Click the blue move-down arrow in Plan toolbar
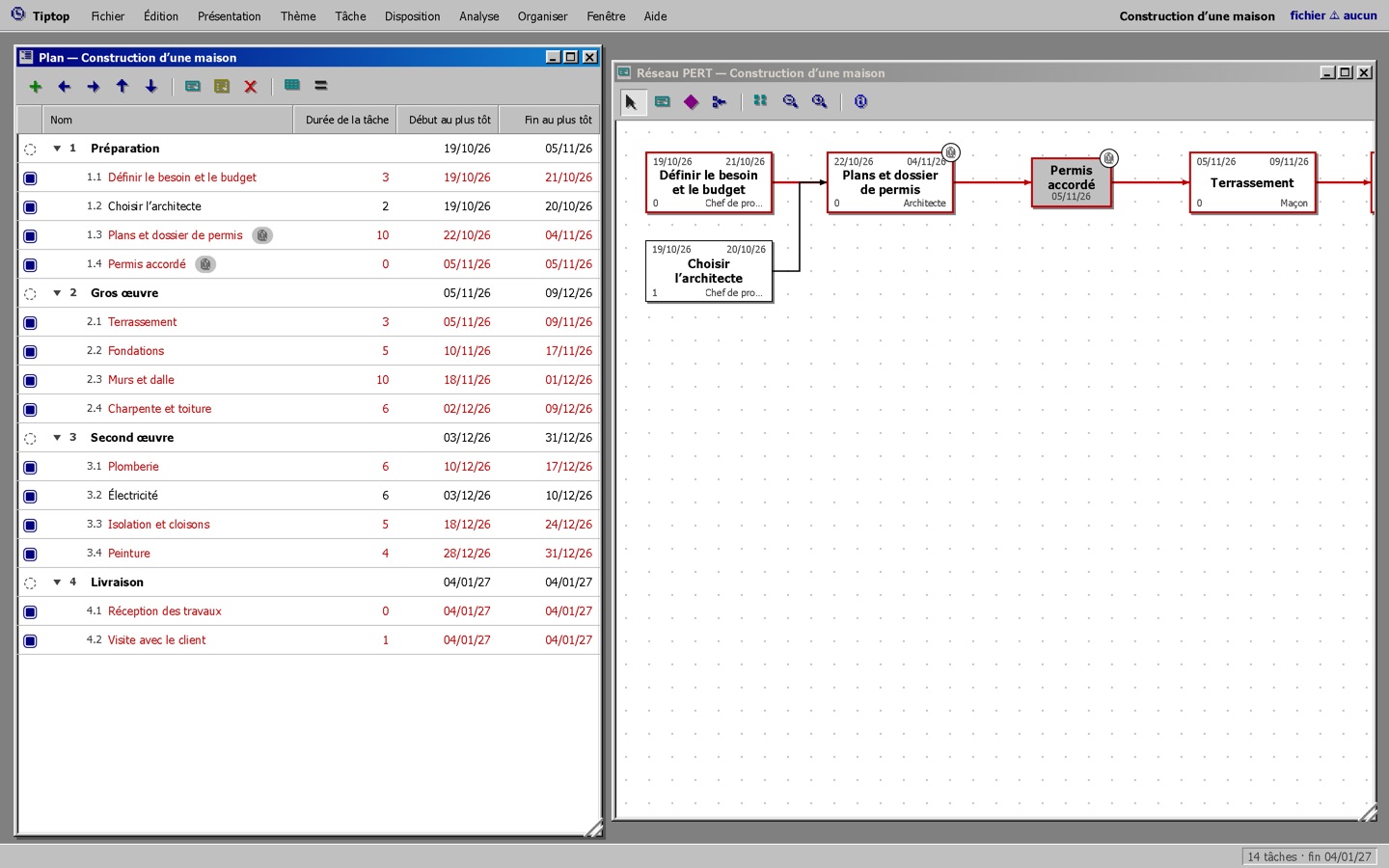The width and height of the screenshot is (1389, 868). (x=151, y=87)
